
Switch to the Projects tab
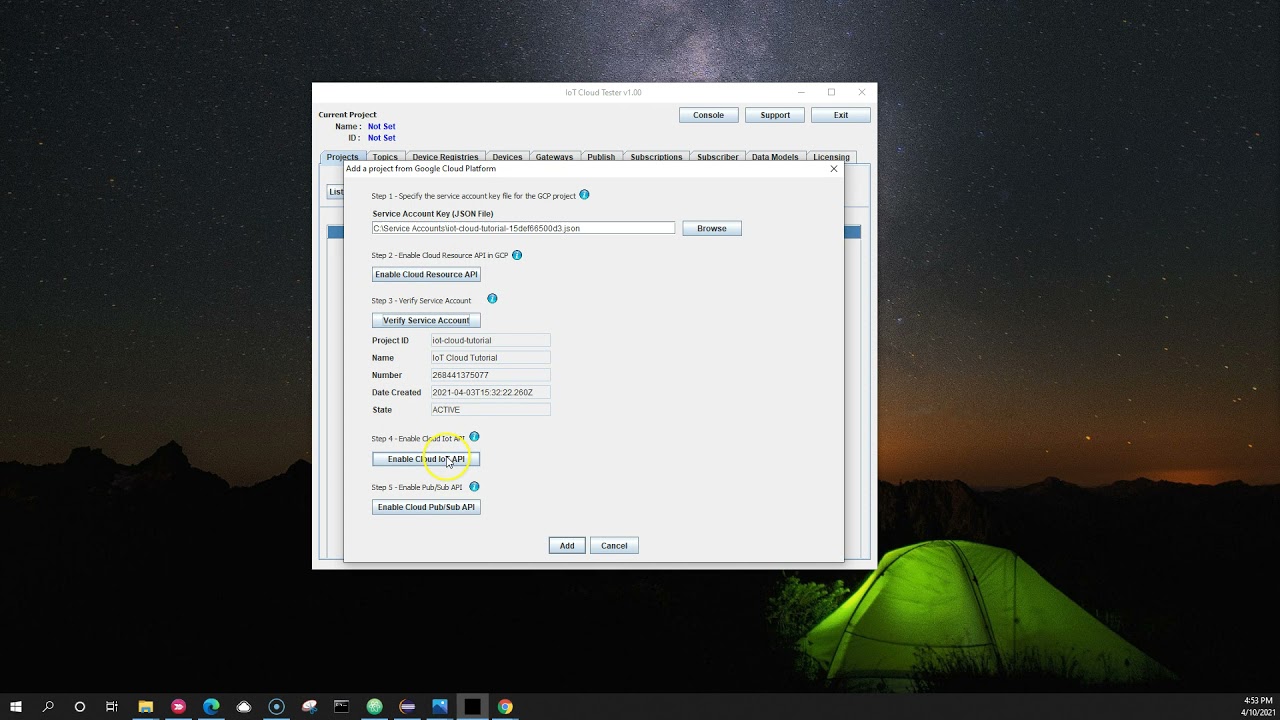pyautogui.click(x=342, y=157)
